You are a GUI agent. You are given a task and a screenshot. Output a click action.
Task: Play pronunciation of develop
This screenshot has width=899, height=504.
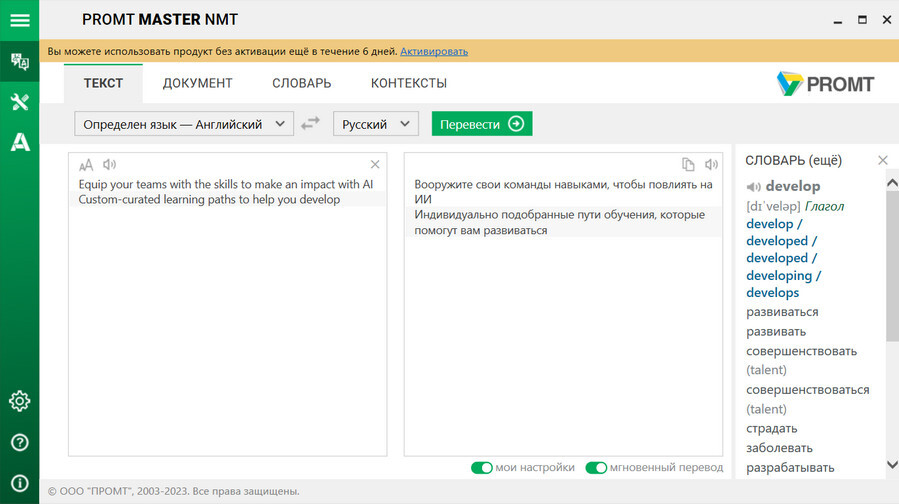753,187
